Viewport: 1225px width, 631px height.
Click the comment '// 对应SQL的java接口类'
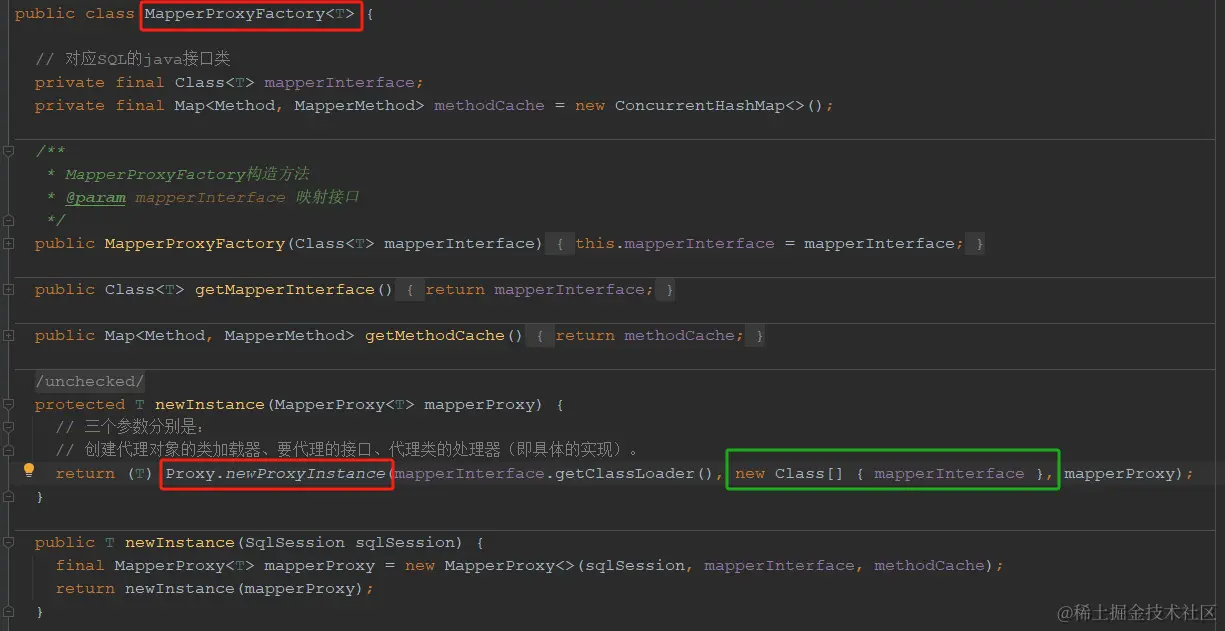[x=133, y=59]
